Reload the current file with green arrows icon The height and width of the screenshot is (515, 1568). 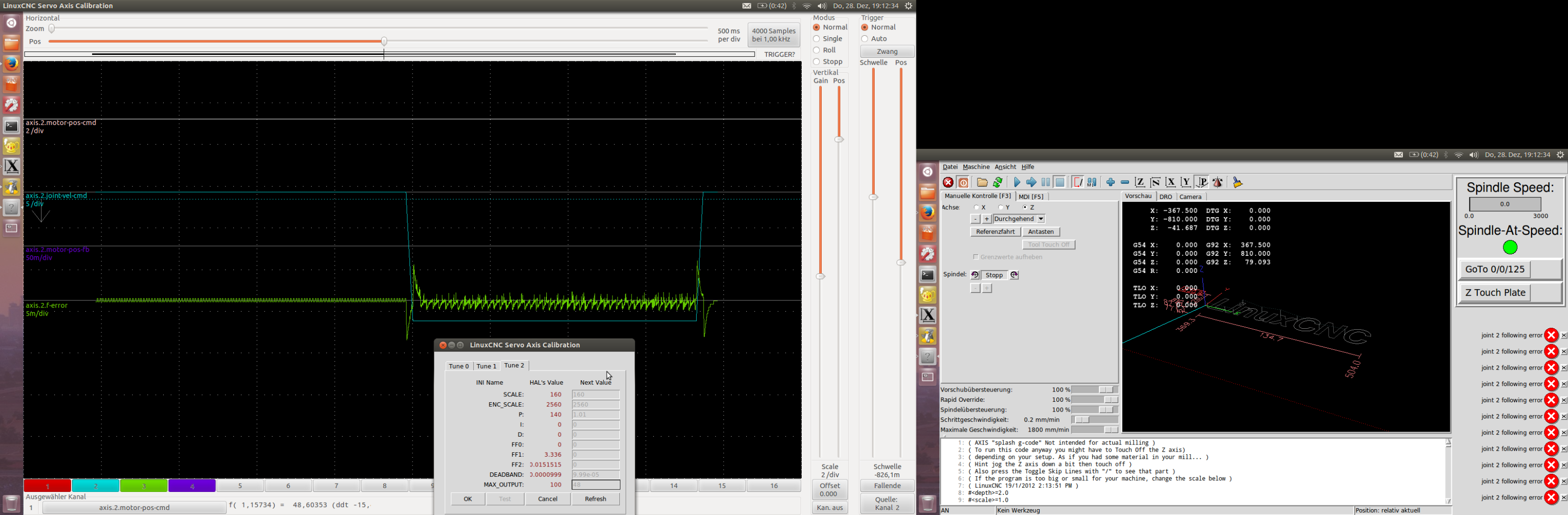pos(998,183)
